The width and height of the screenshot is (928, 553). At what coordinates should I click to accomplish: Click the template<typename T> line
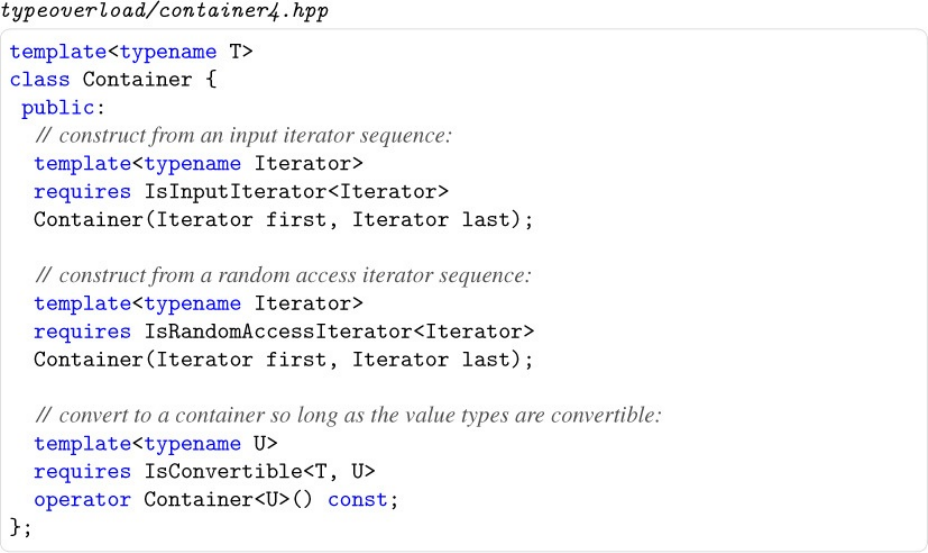point(131,51)
